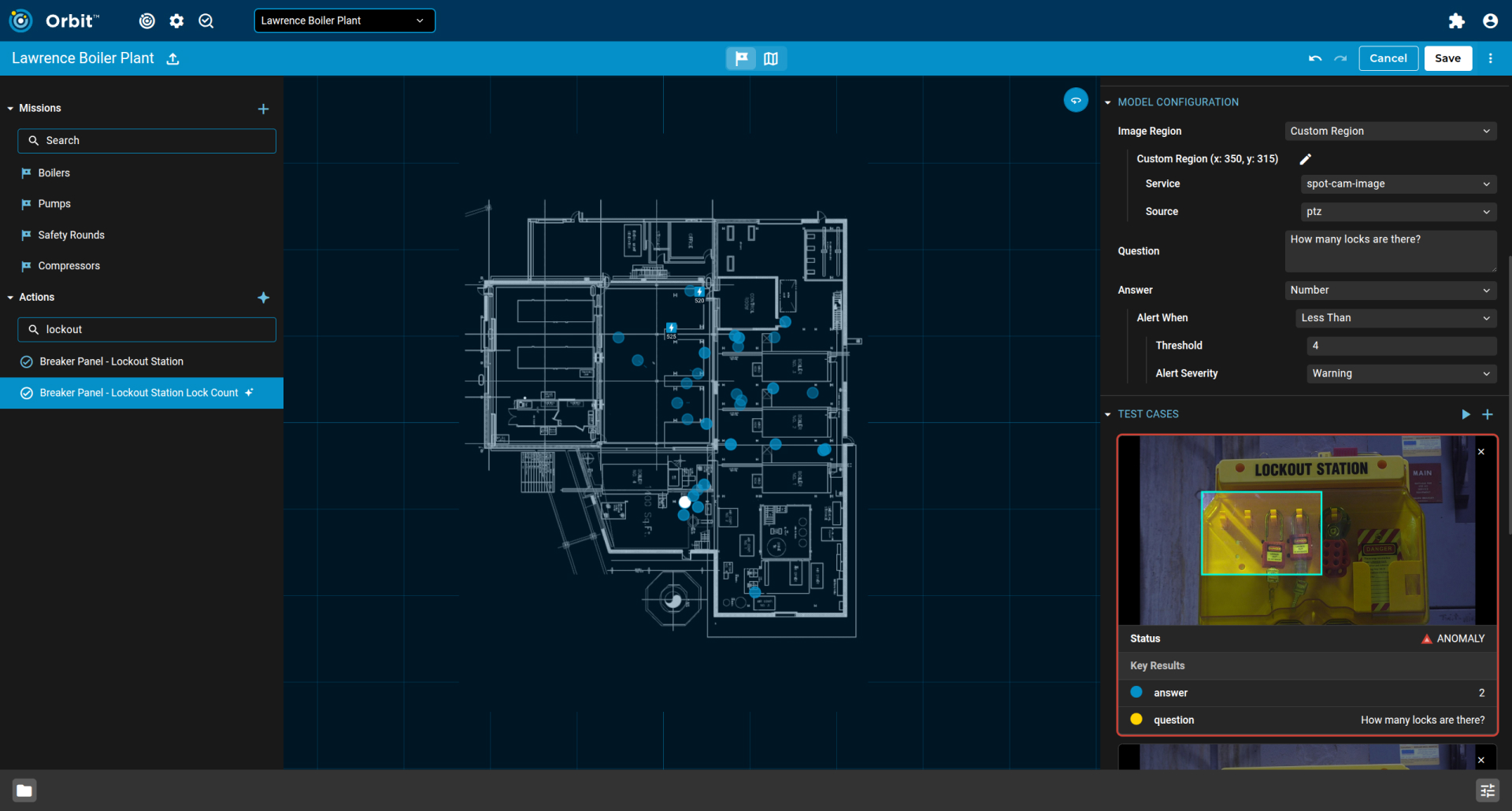
Task: Open the folder icon in bottom bar
Action: (x=24, y=791)
